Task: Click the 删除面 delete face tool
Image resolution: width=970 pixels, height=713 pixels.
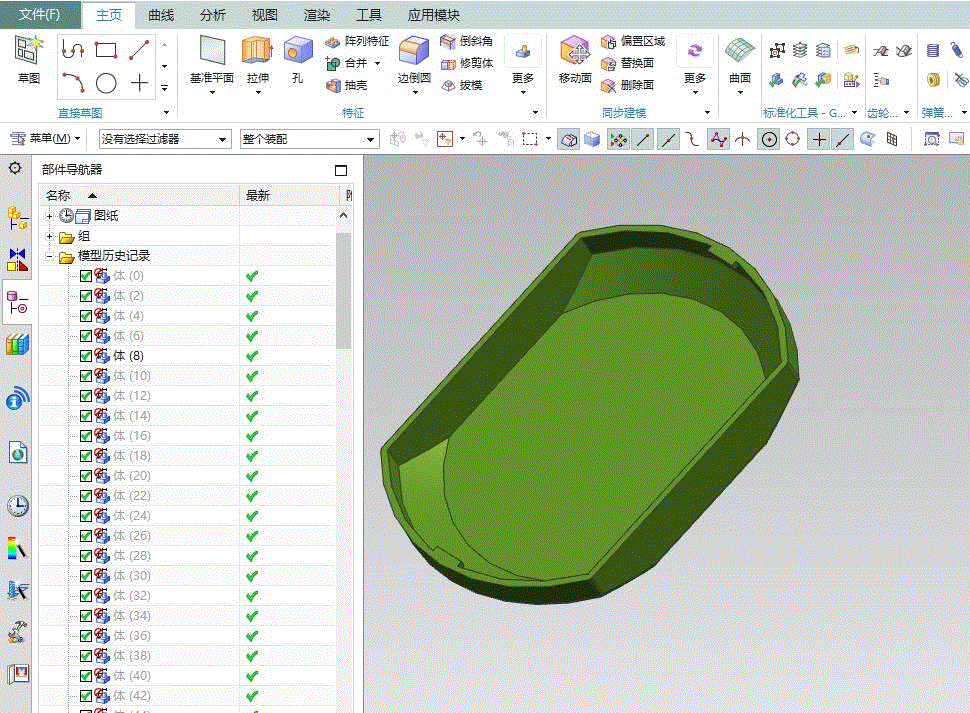Action: (627, 85)
